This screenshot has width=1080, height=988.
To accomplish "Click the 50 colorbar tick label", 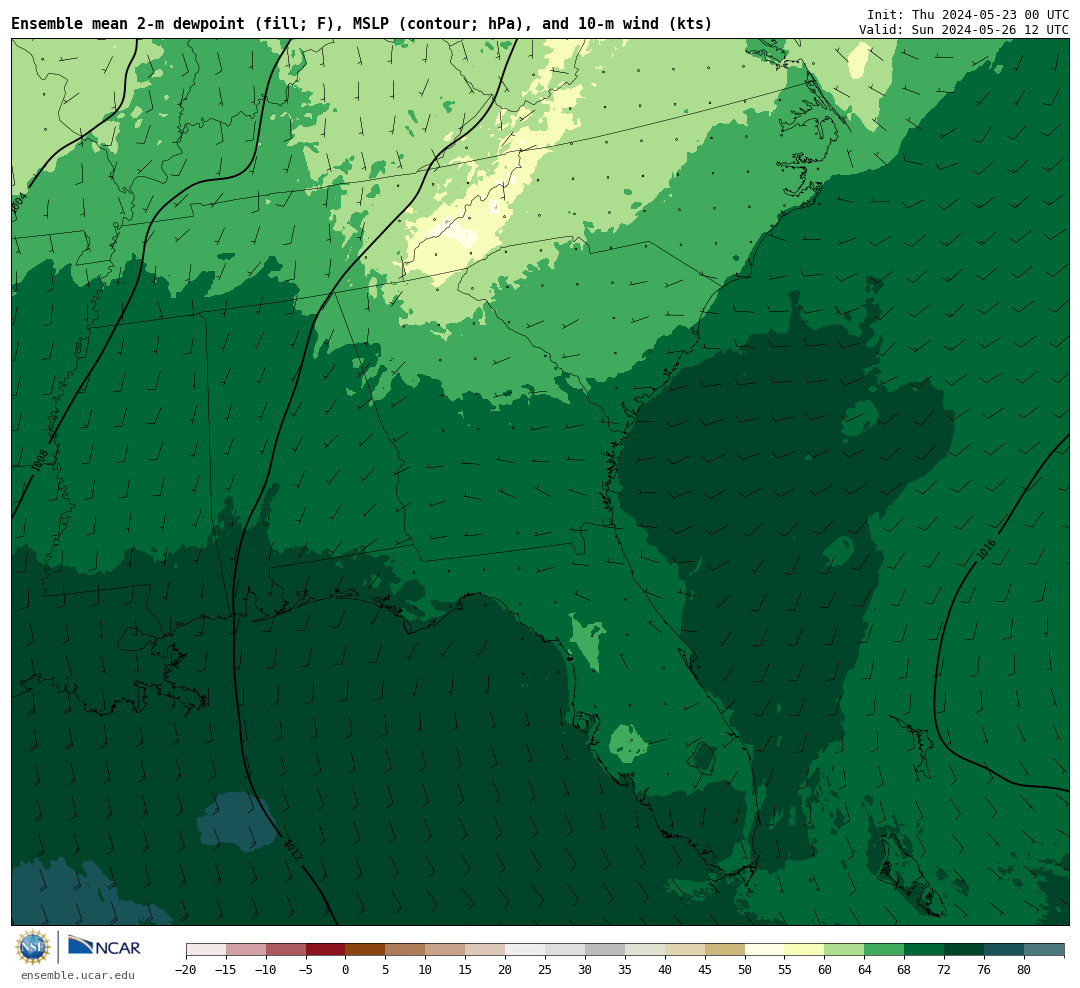I will (x=745, y=970).
